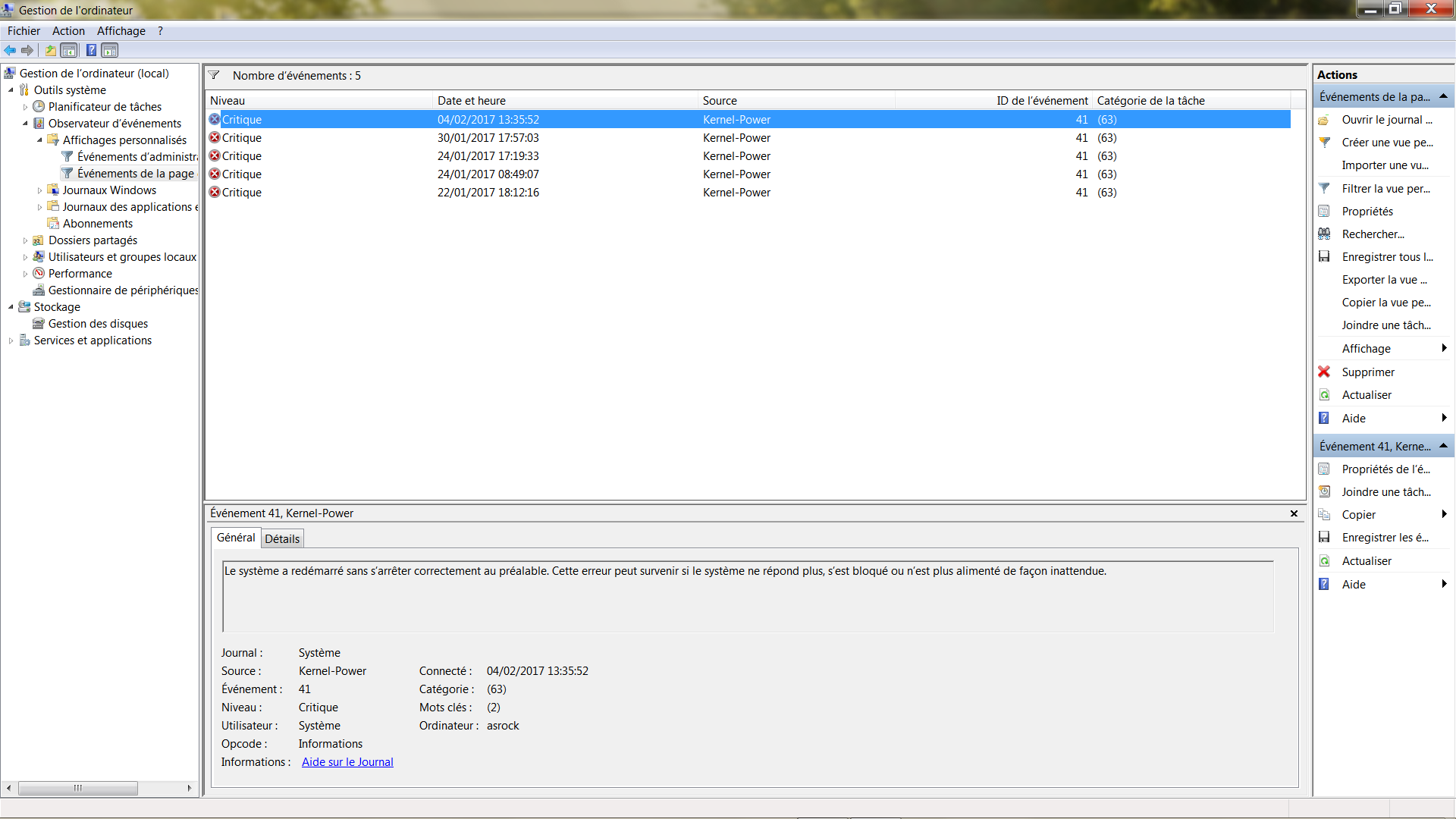Collapse the Événements de la page actions section
The image size is (1456, 819).
pos(1443,96)
